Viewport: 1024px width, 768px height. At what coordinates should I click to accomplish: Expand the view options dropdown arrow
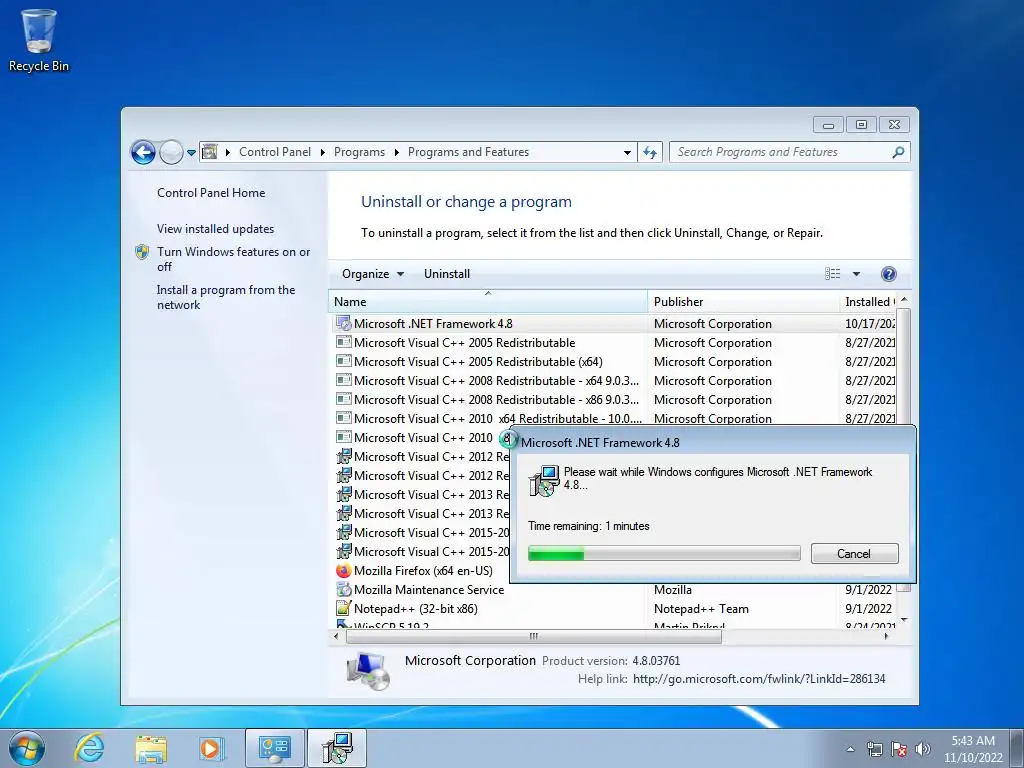point(856,274)
